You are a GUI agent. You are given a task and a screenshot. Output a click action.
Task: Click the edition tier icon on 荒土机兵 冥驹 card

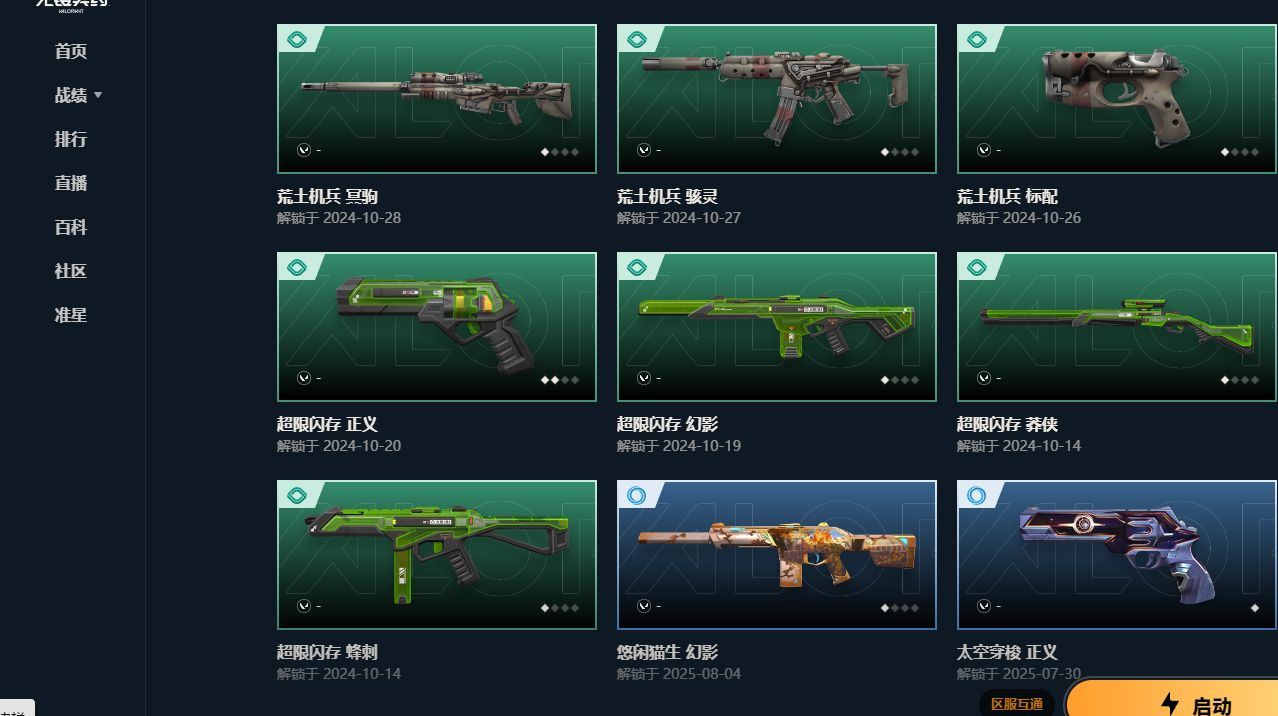[297, 40]
